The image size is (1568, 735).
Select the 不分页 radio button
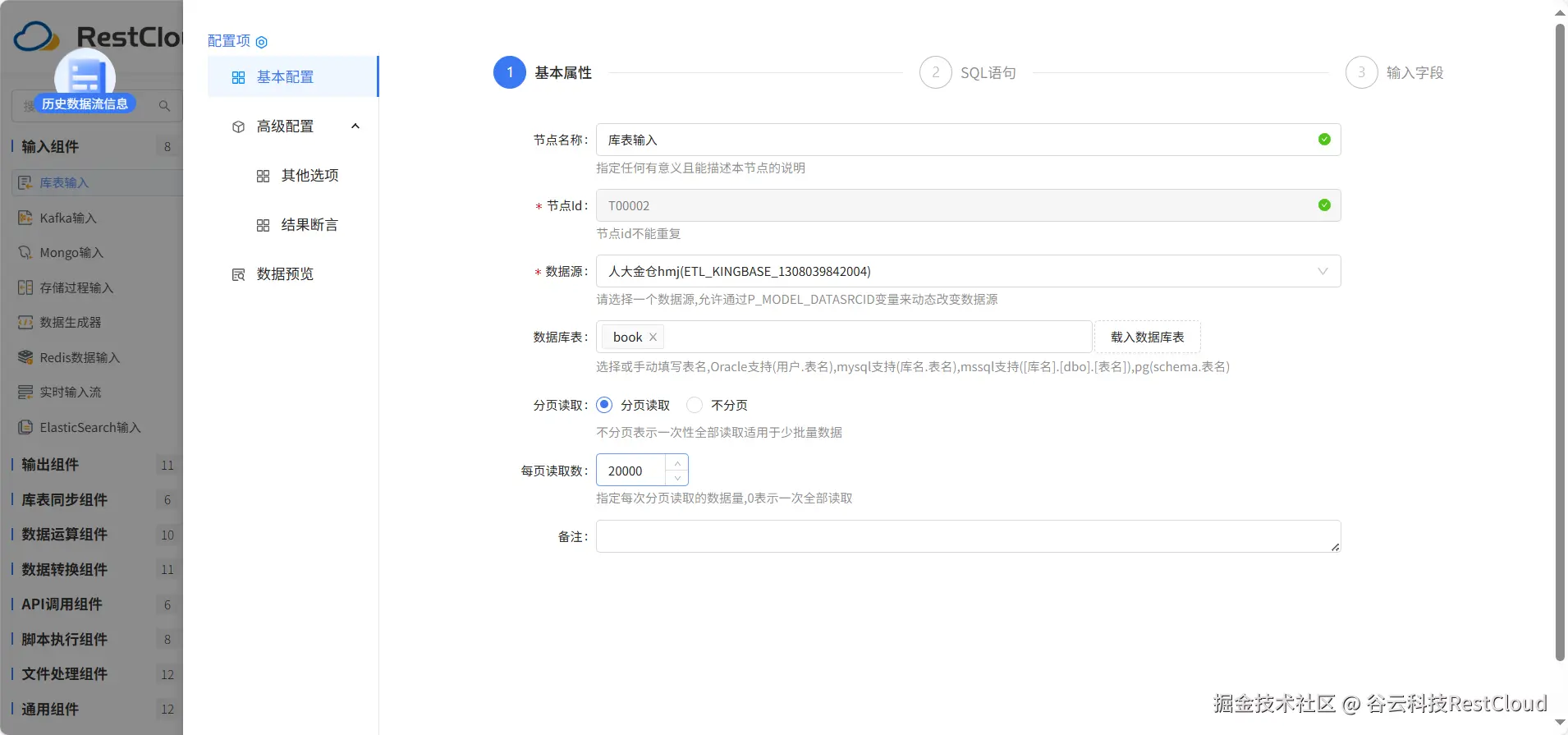pyautogui.click(x=695, y=405)
